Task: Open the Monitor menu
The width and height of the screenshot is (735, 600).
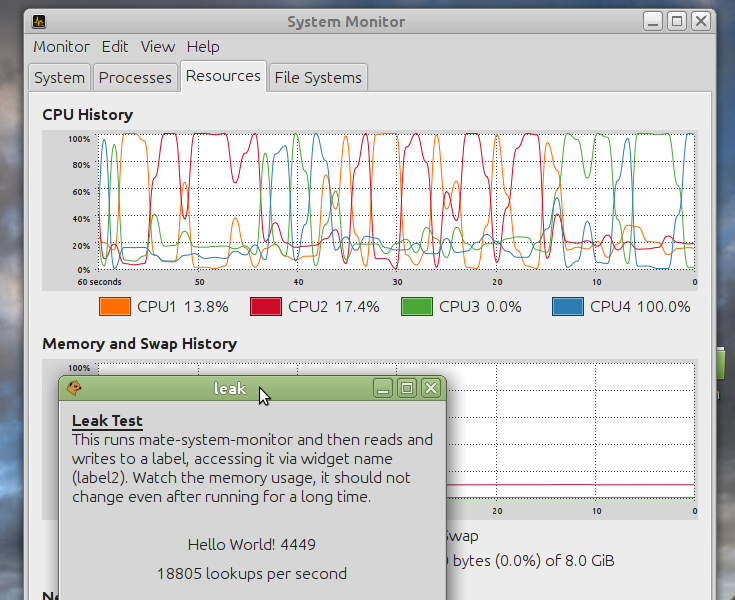Action: (61, 47)
